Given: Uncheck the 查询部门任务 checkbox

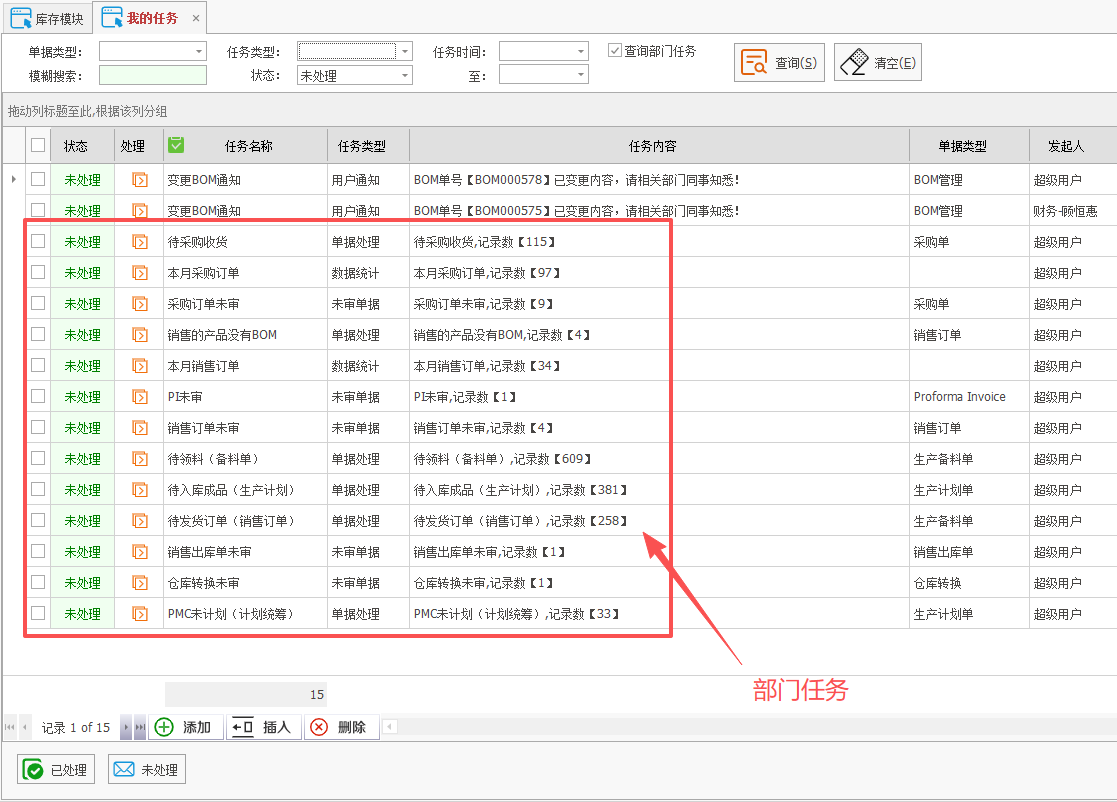Looking at the screenshot, I should click(616, 50).
